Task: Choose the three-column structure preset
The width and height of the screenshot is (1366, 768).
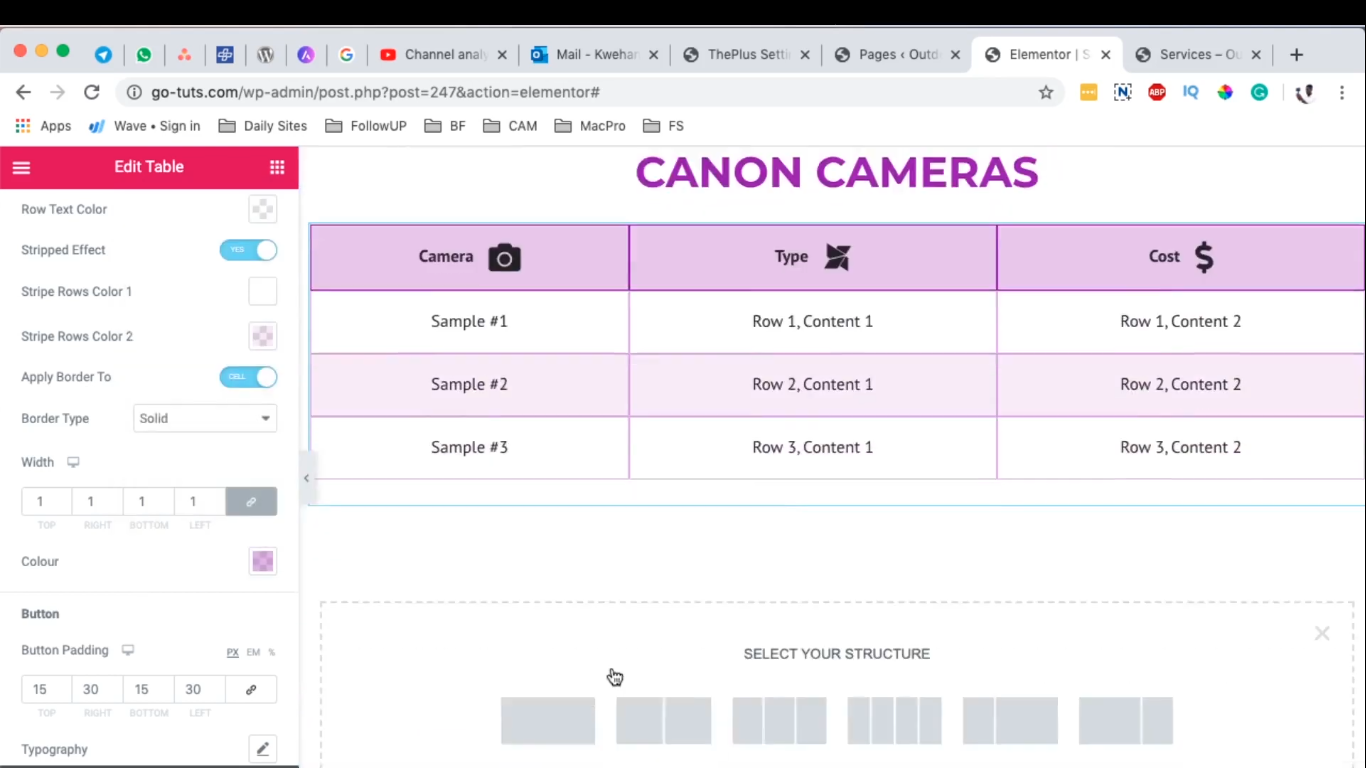Action: tap(779, 721)
